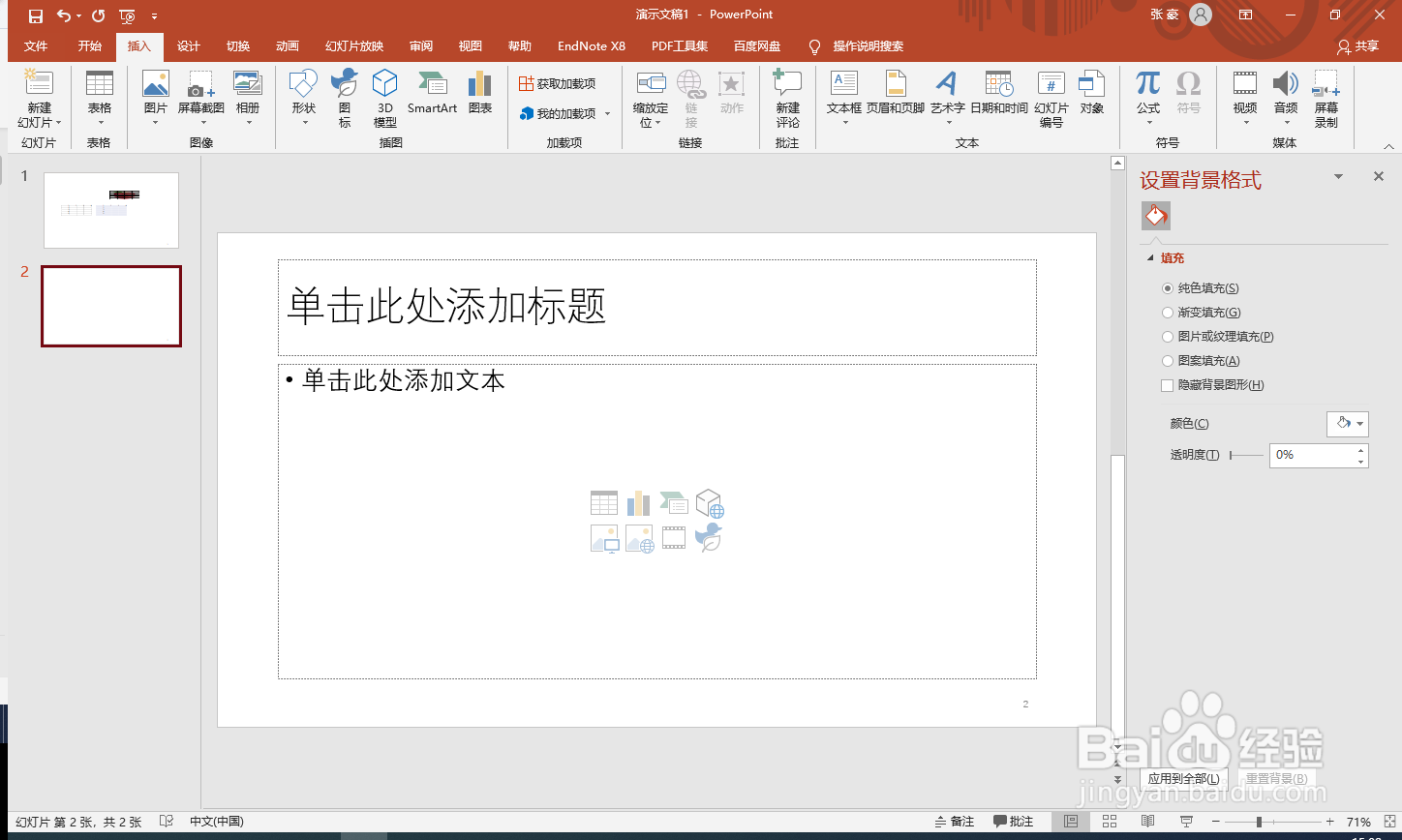Start 屏幕录制 screen recording

pyautogui.click(x=1326, y=98)
